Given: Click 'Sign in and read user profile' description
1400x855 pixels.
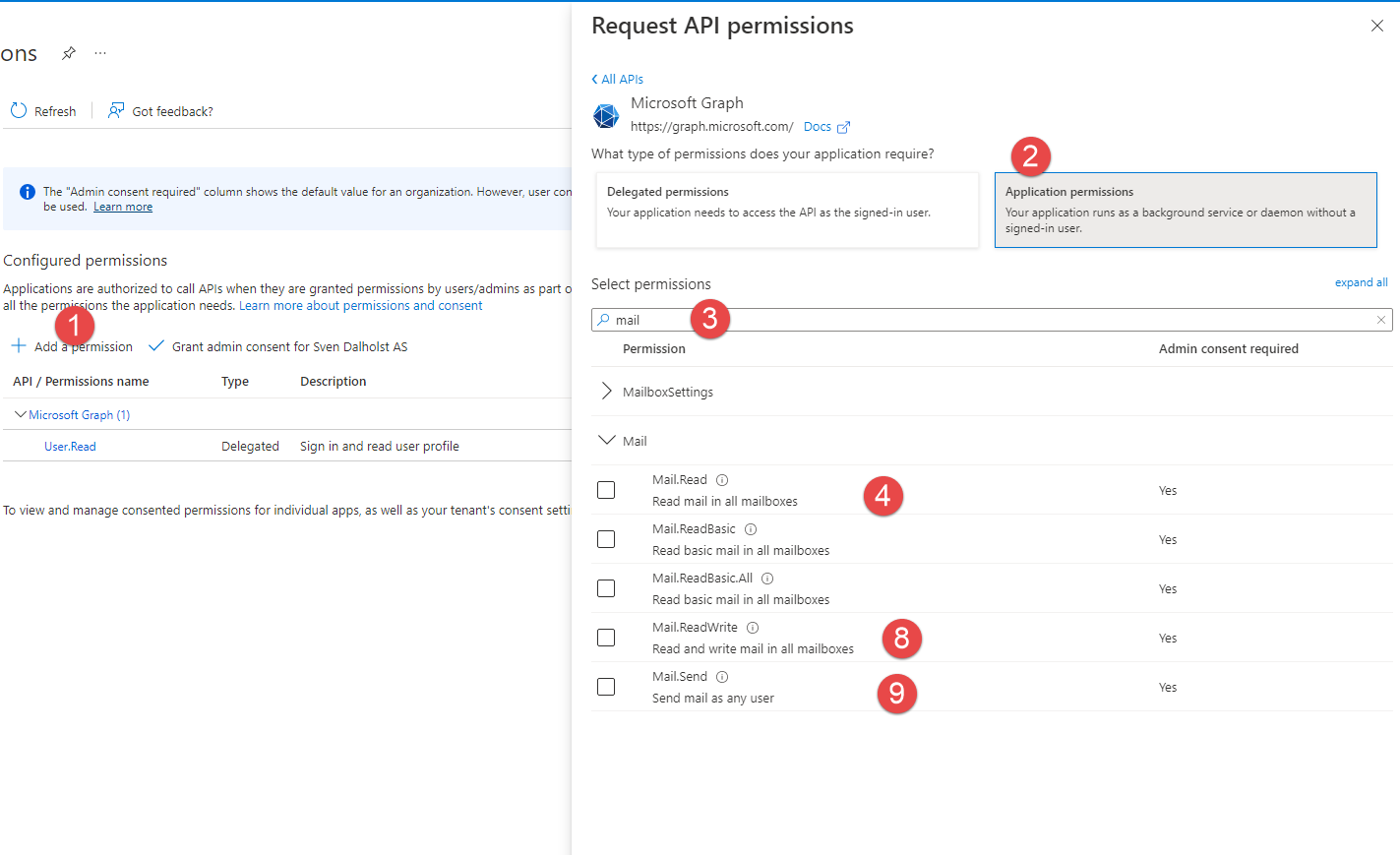Looking at the screenshot, I should (380, 447).
